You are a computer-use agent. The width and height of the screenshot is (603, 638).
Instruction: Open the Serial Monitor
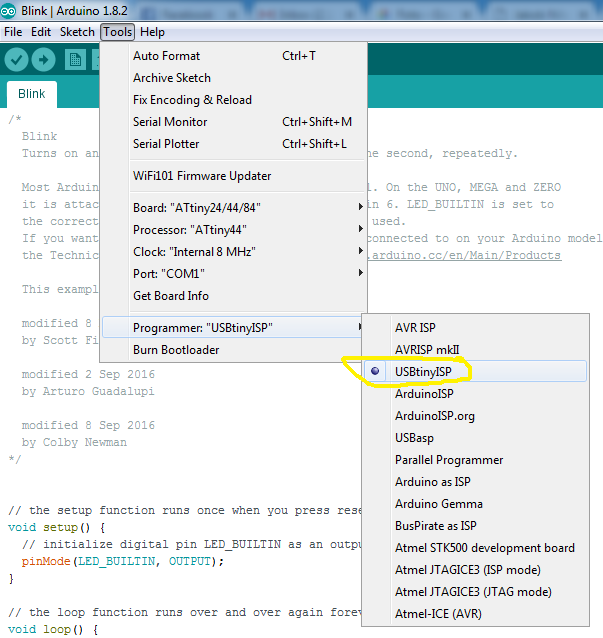pyautogui.click(x=233, y=122)
